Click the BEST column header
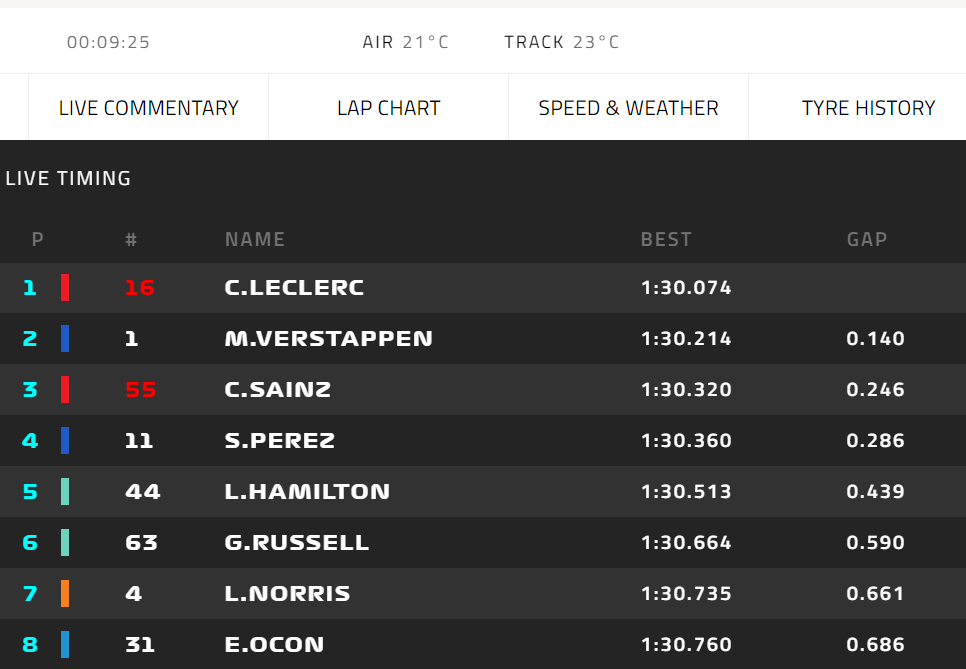Viewport: 966px width, 669px height. (x=666, y=240)
